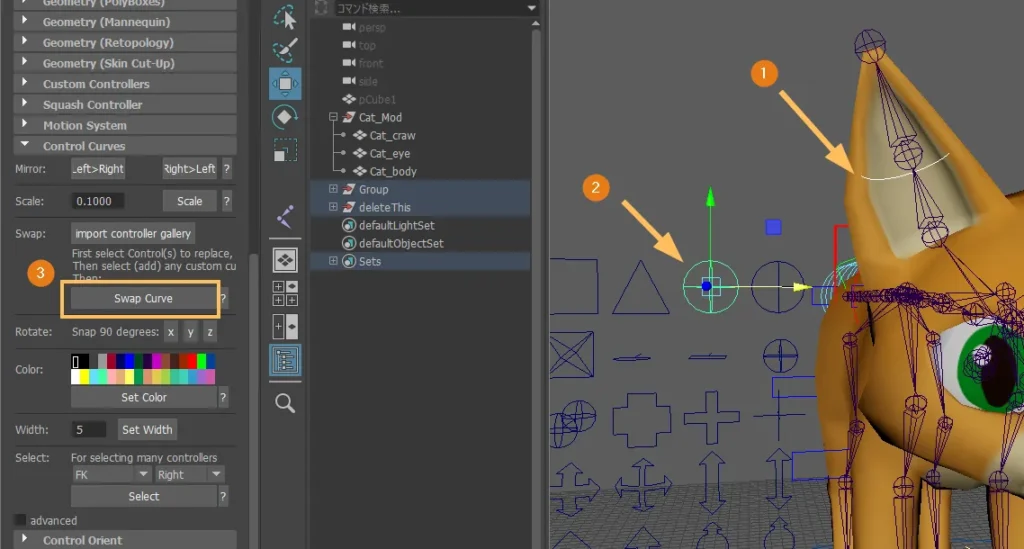The width and height of the screenshot is (1024, 549).
Task: Click the magnifier search icon
Action: coord(285,402)
